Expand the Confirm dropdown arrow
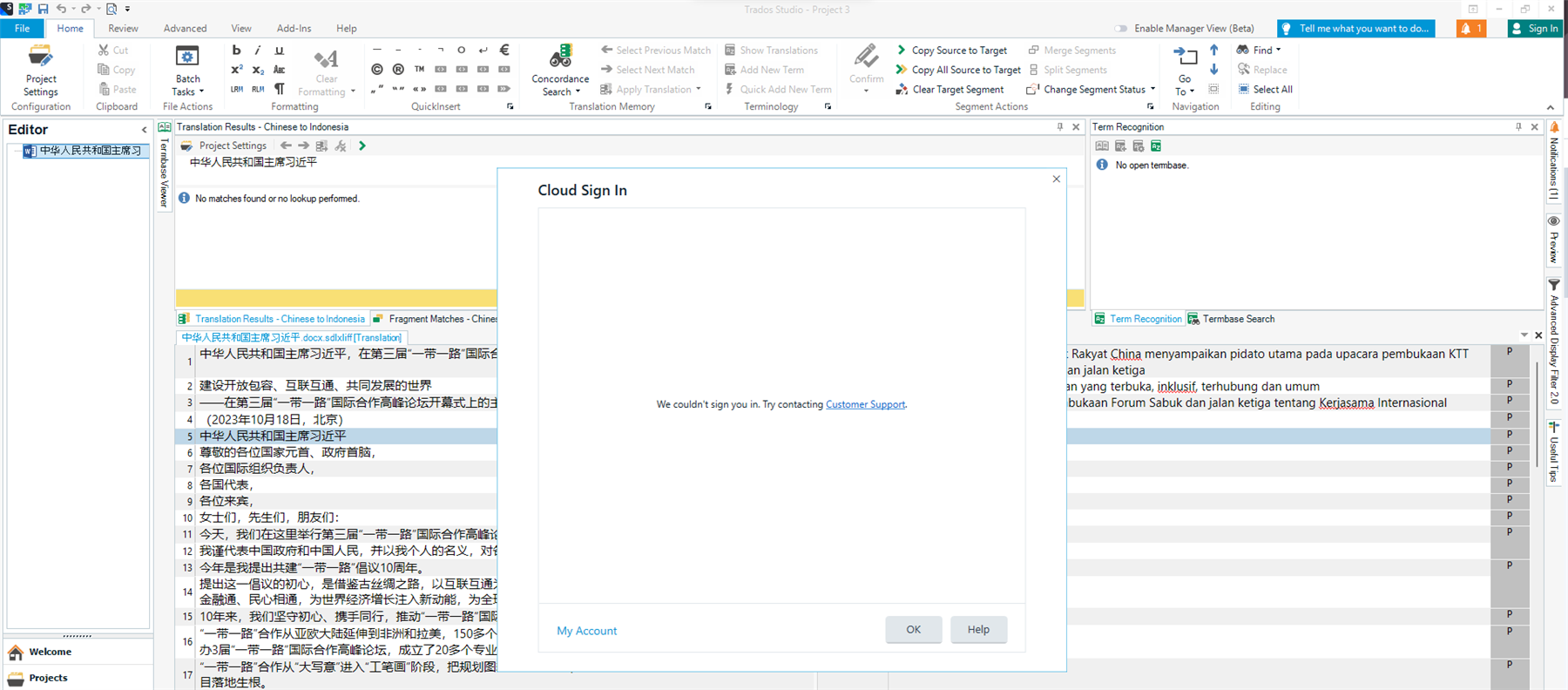This screenshot has height=690, width=1568. click(x=866, y=91)
